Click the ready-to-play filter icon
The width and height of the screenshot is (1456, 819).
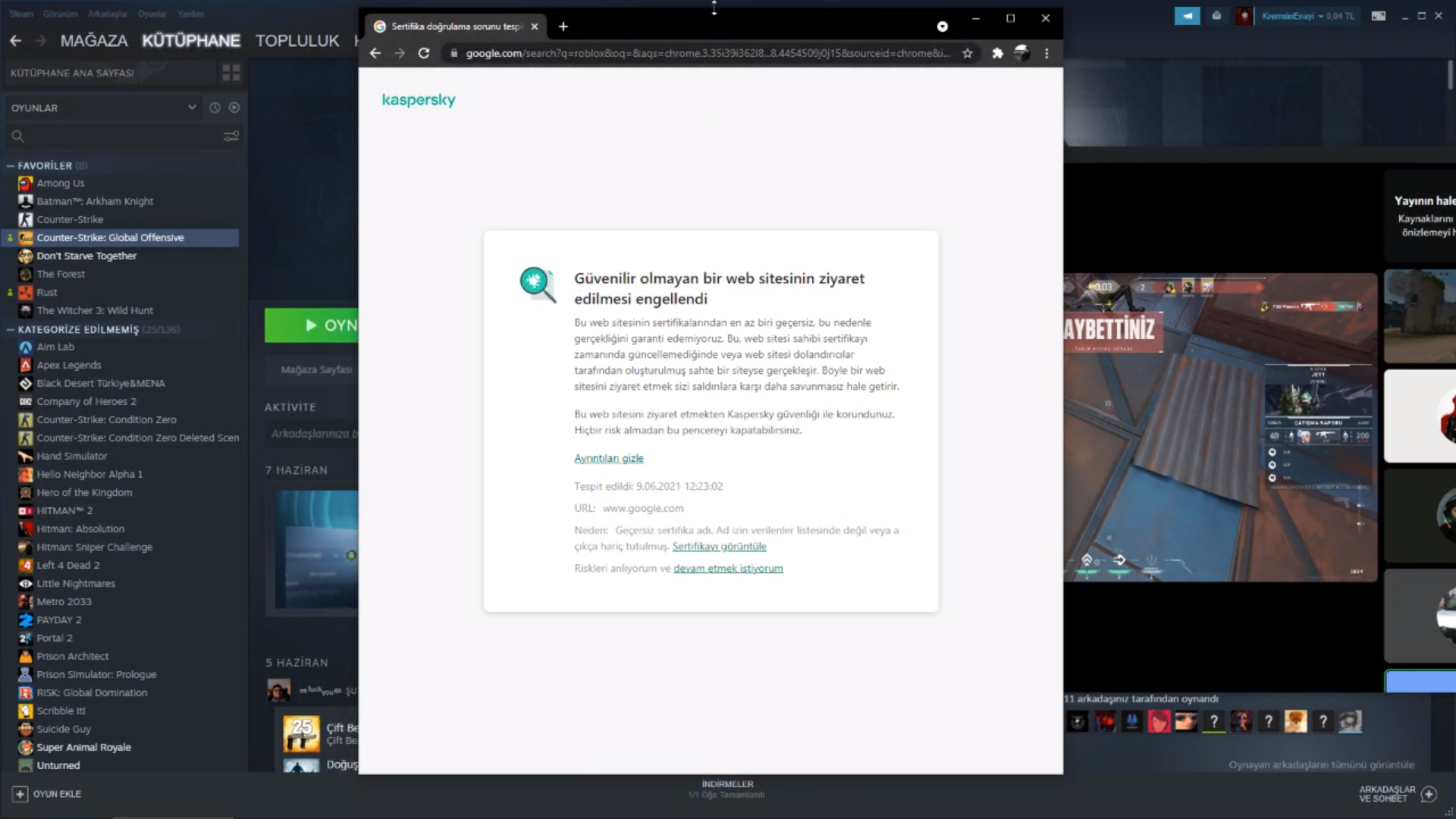pos(234,108)
